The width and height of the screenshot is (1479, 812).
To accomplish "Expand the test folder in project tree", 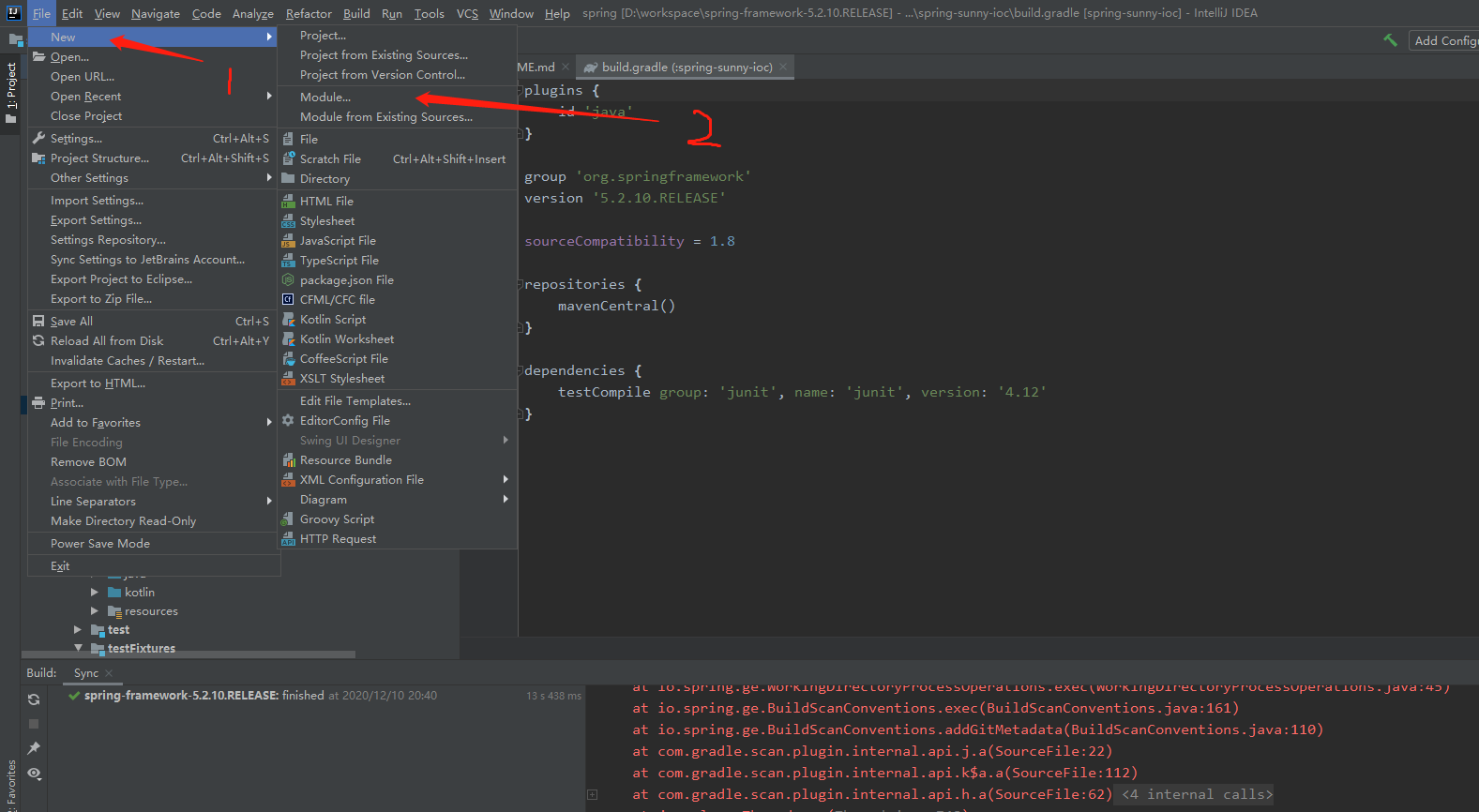I will 78,630.
